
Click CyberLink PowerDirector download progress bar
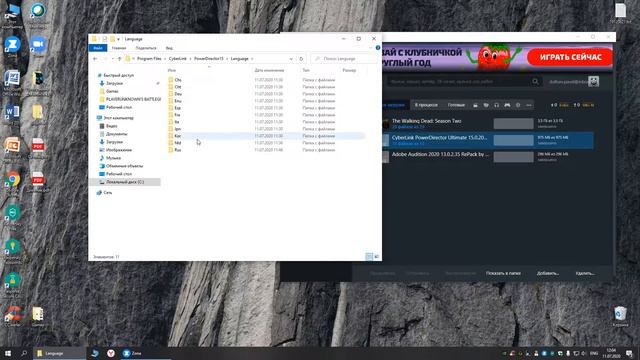[x=513, y=140]
